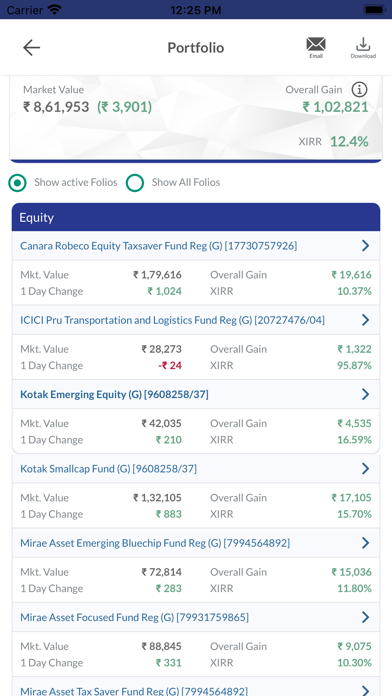392x696 pixels.
Task: Tap Kotak Smallcap 1 day change ₹ 883
Action: point(169,514)
